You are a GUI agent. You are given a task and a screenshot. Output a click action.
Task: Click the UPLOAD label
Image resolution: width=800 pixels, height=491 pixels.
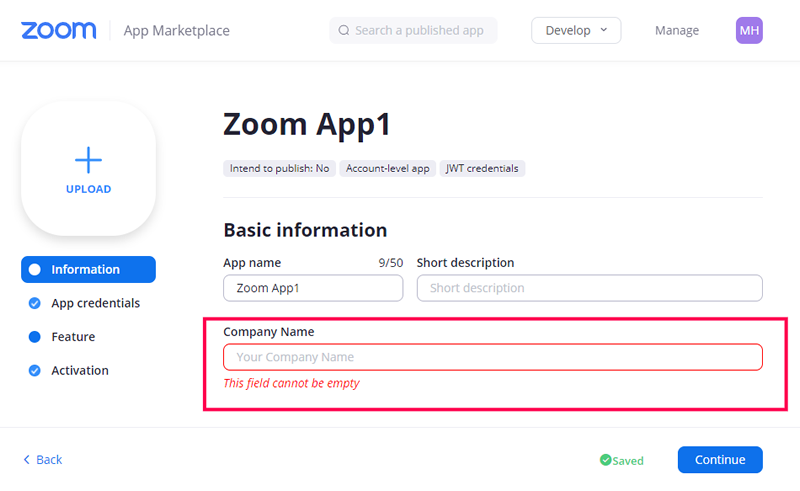pyautogui.click(x=88, y=189)
